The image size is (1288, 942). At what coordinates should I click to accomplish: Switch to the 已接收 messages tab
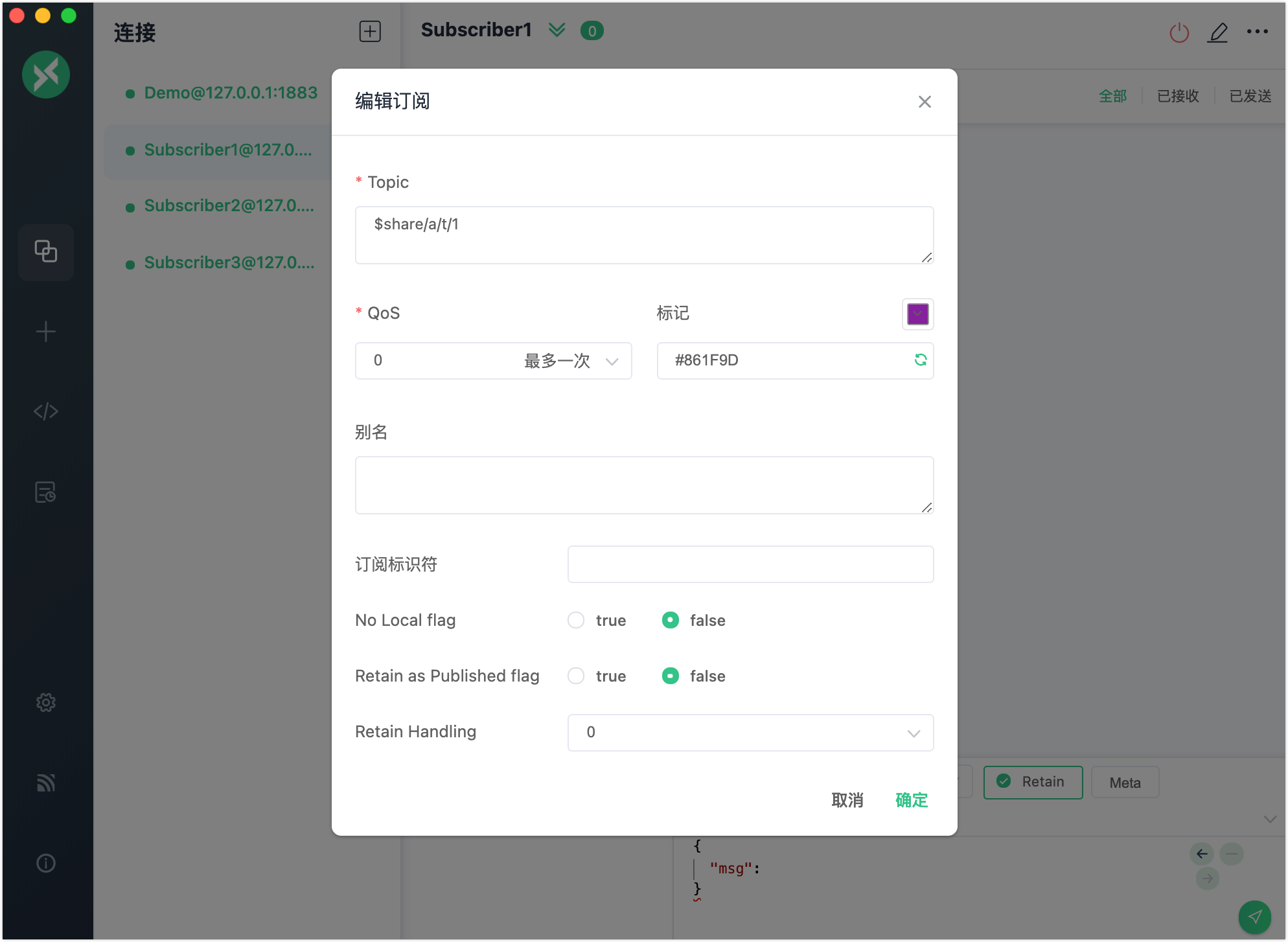(1178, 95)
